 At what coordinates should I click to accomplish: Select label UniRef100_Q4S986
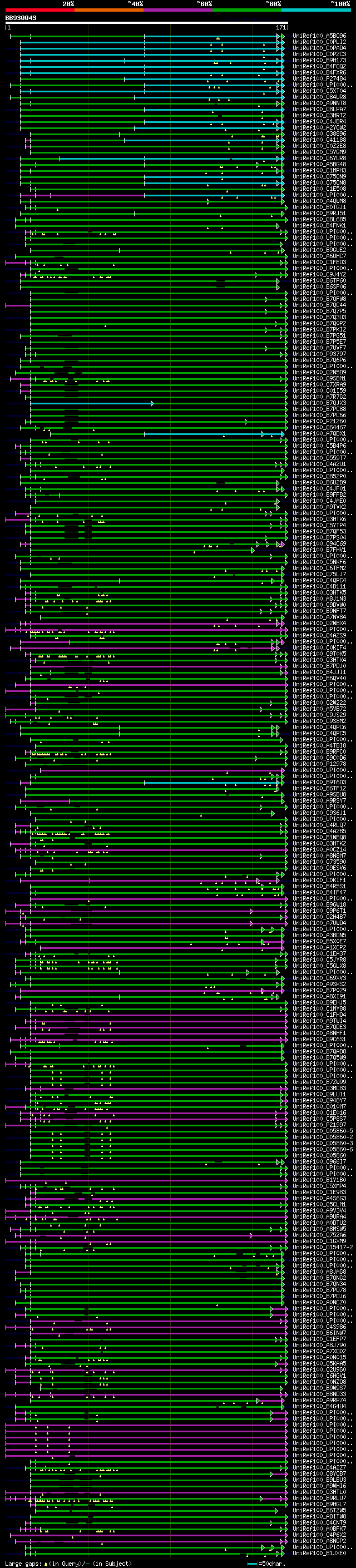[319, 1327]
